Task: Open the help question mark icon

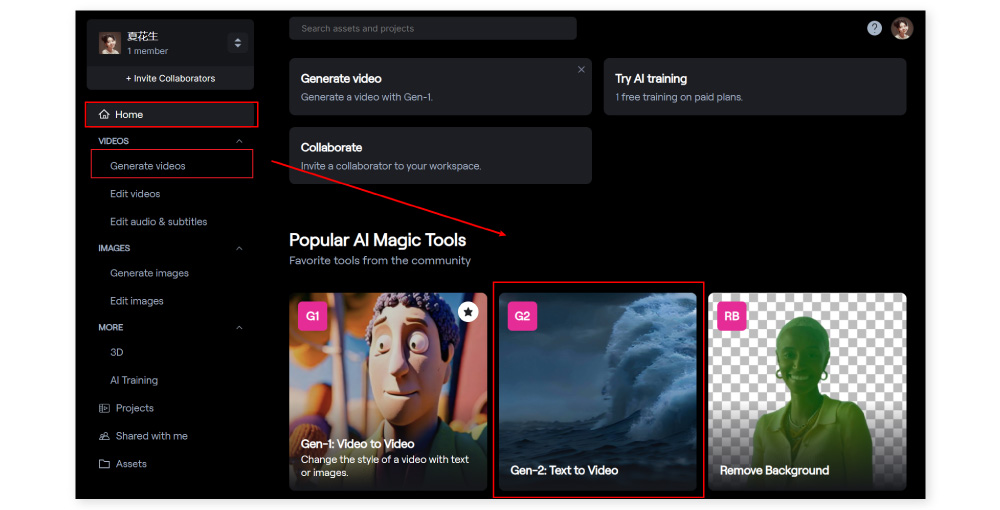Action: 874,28
